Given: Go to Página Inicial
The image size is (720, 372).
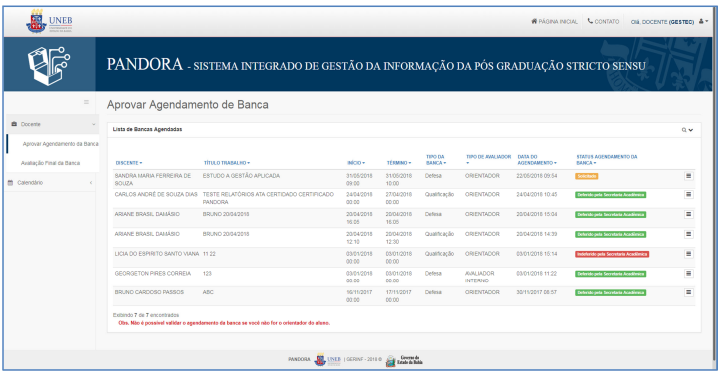Looking at the screenshot, I should [x=554, y=22].
